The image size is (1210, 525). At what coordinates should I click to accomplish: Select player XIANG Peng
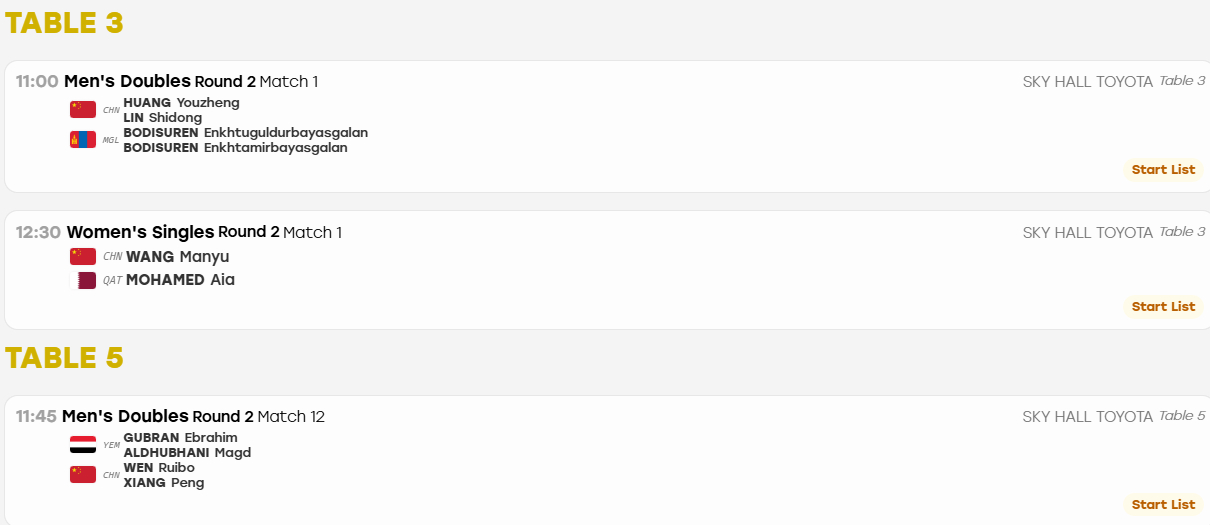pyautogui.click(x=163, y=483)
